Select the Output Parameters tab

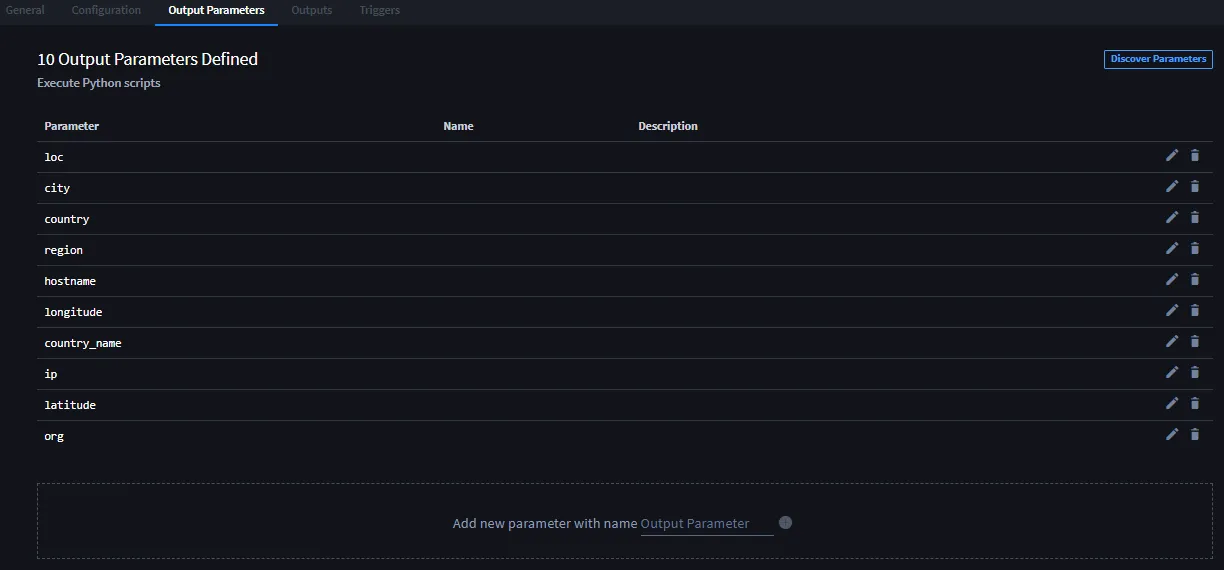[x=216, y=10]
